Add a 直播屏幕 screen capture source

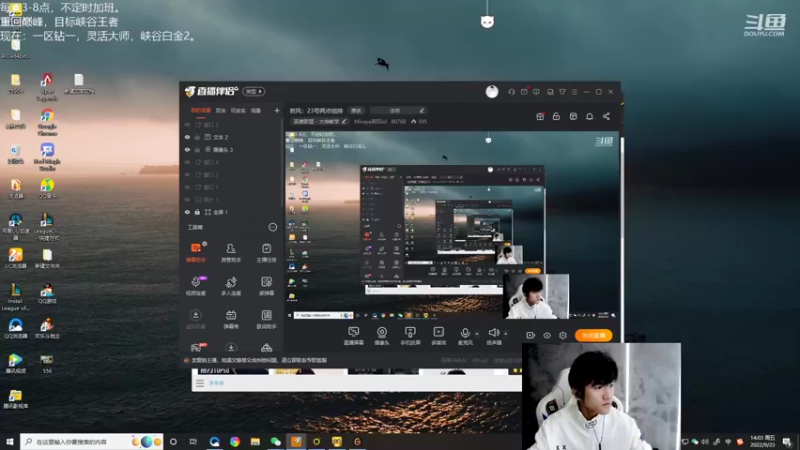click(354, 336)
